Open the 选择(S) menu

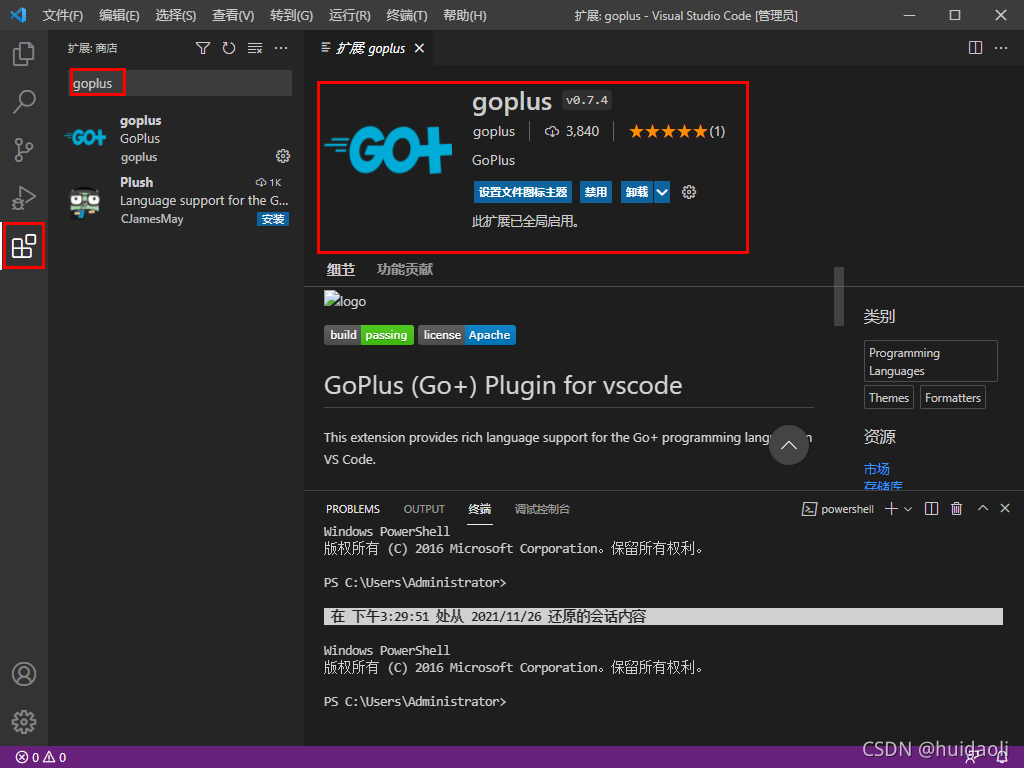point(176,15)
